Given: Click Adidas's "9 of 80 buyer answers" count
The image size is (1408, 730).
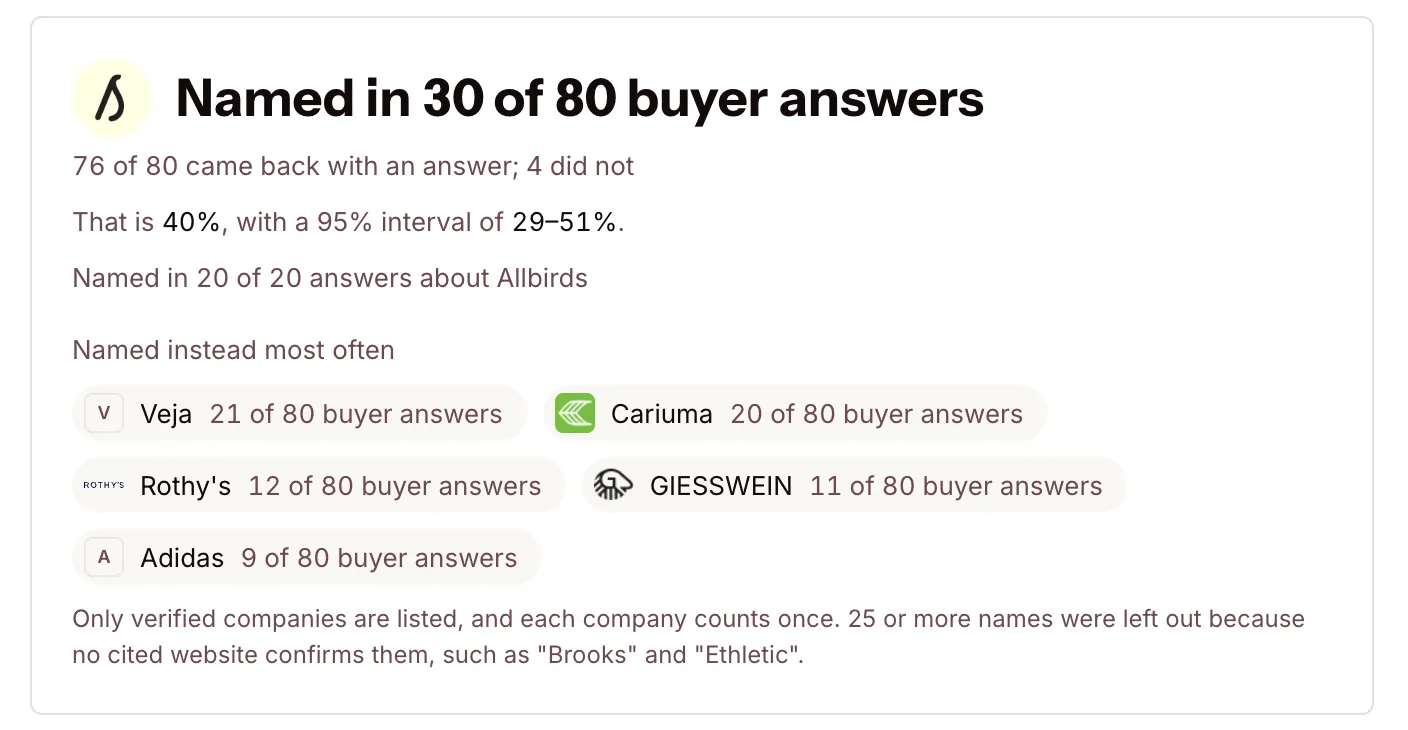Looking at the screenshot, I should coord(379,558).
